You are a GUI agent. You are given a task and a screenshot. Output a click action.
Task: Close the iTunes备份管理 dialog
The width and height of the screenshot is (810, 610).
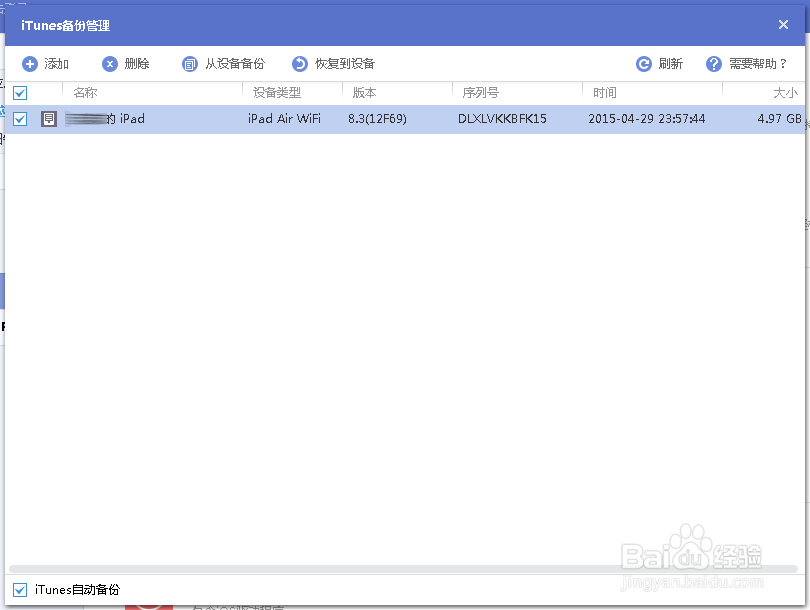[783, 25]
